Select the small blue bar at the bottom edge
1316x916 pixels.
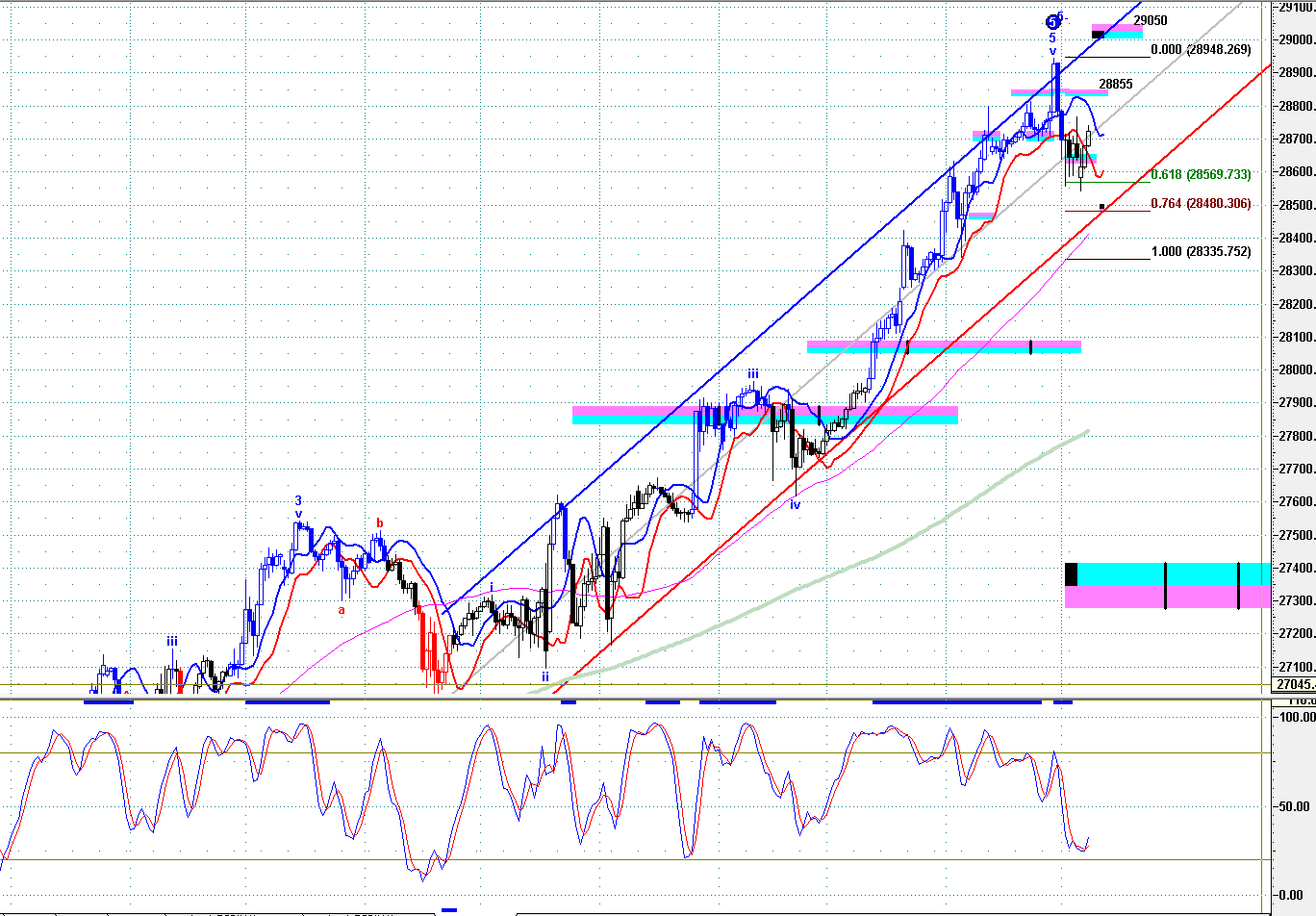click(449, 910)
